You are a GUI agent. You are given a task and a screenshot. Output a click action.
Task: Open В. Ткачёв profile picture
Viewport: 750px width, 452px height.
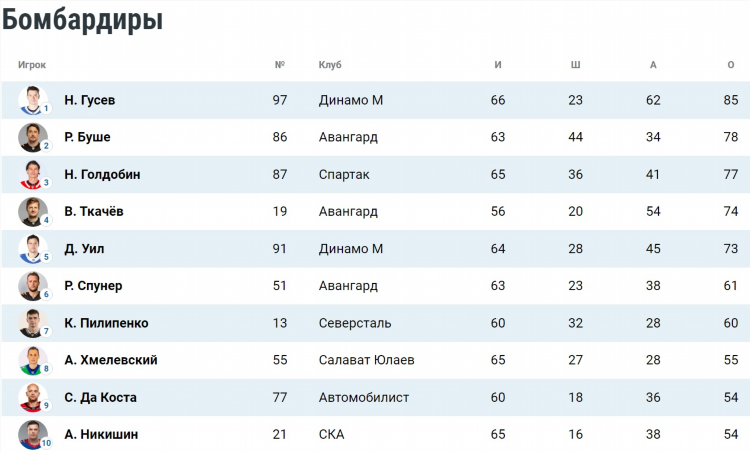click(x=33, y=212)
